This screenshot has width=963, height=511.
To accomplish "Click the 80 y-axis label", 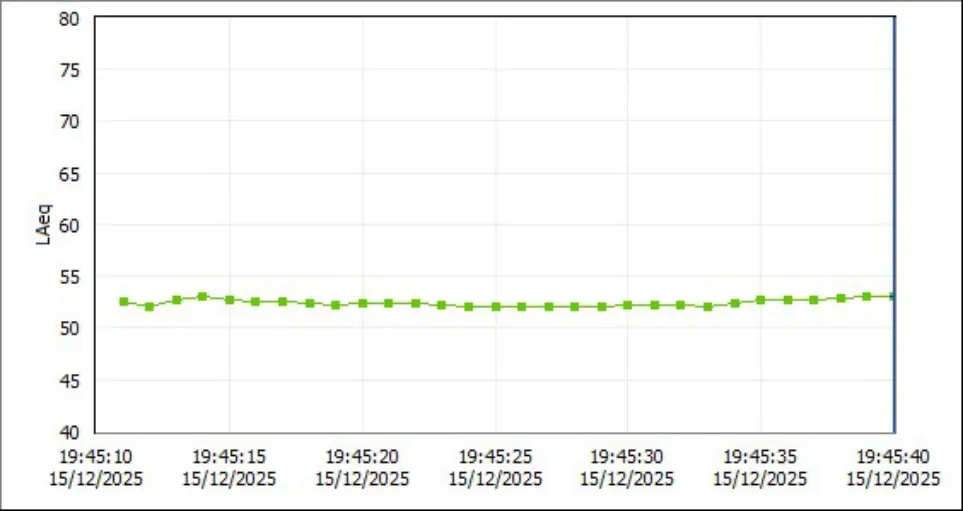I will 69,18.
